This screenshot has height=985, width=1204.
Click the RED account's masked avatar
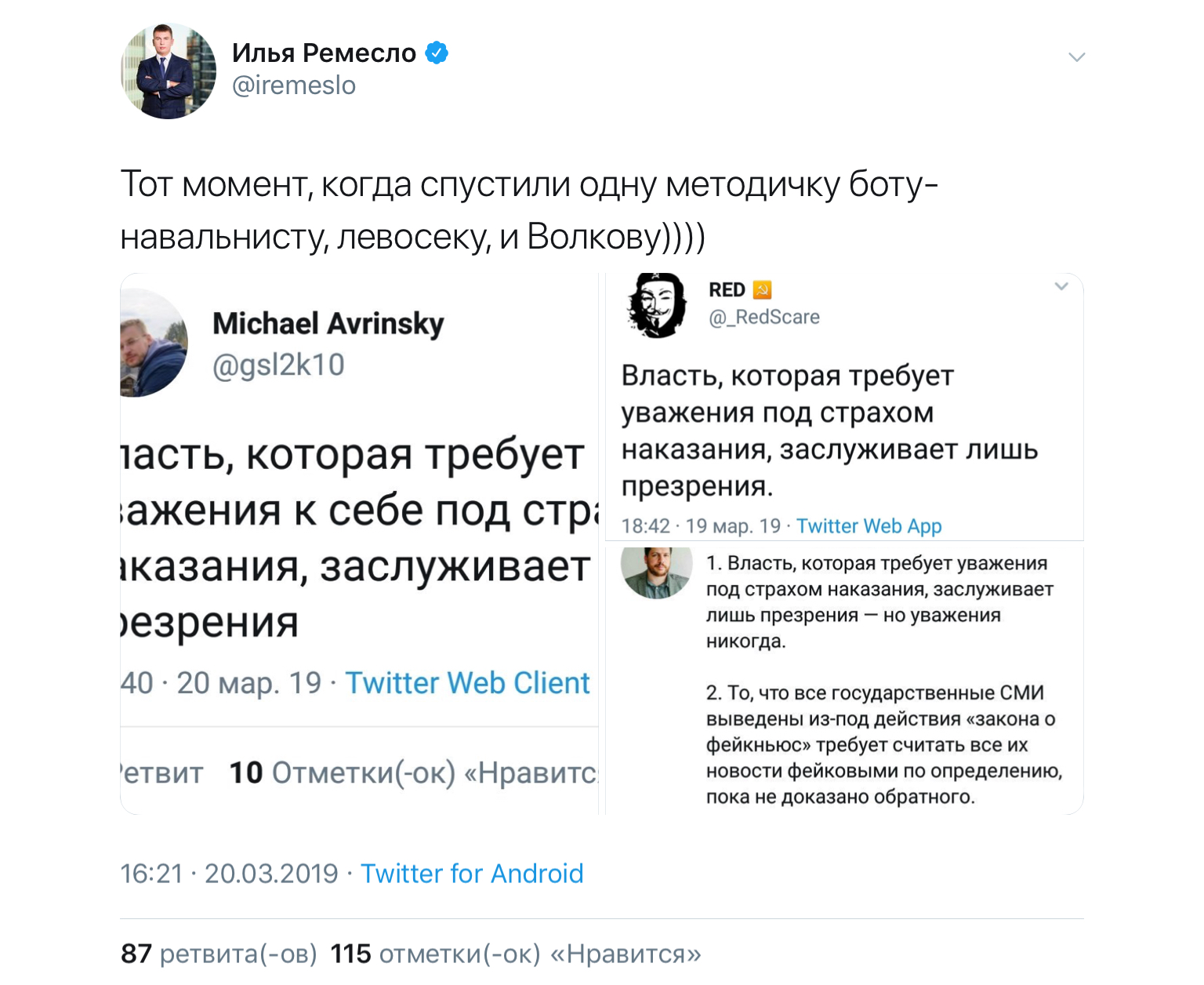[657, 306]
